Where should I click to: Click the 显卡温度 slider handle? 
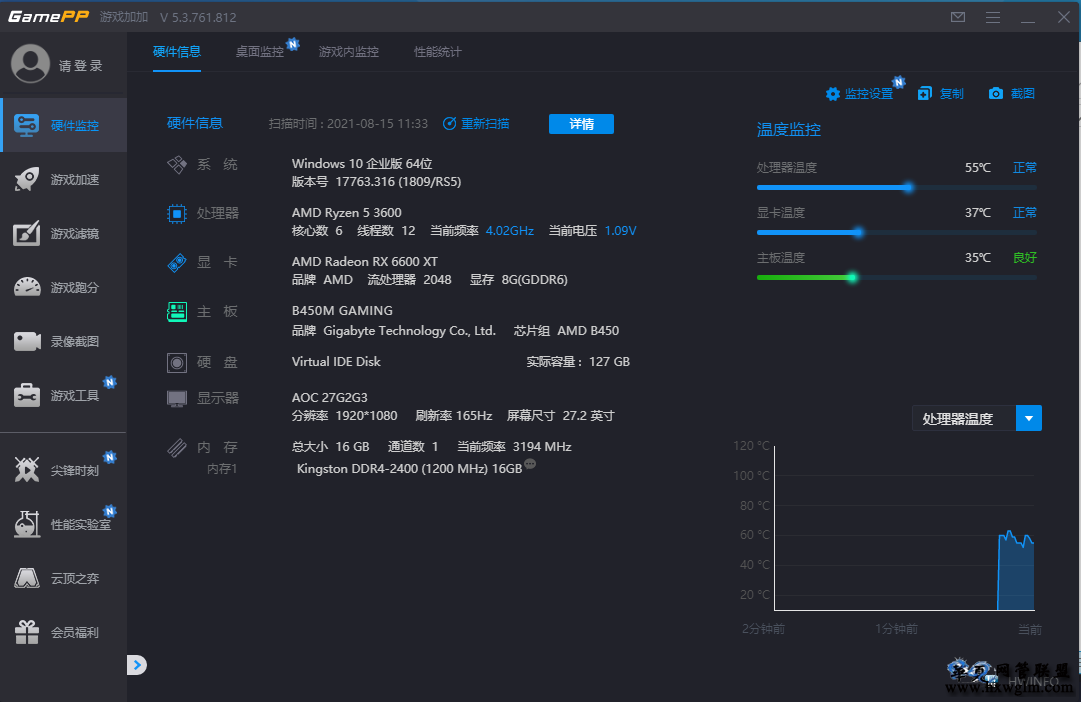tap(858, 232)
